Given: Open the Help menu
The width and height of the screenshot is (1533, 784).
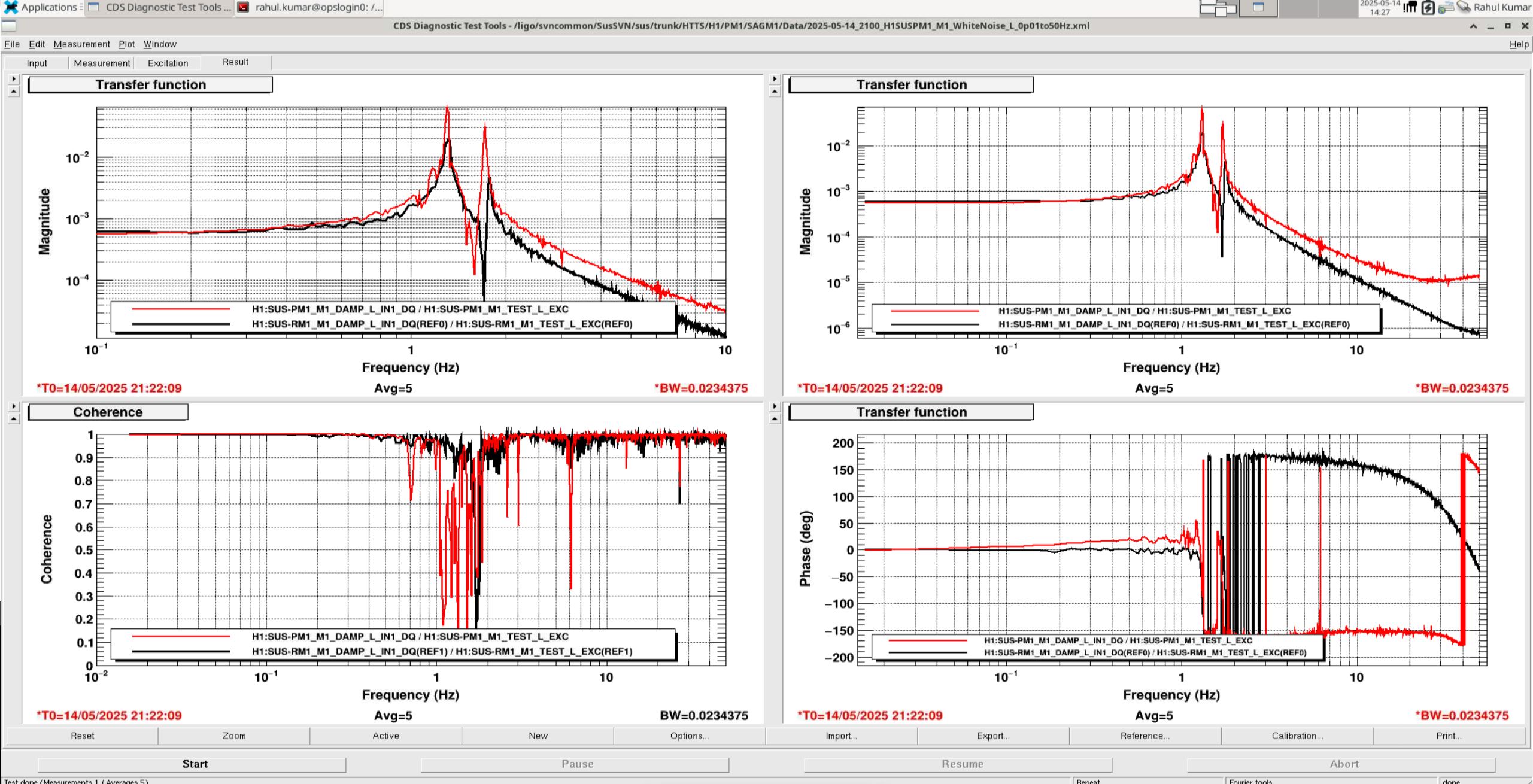Looking at the screenshot, I should (x=1519, y=44).
